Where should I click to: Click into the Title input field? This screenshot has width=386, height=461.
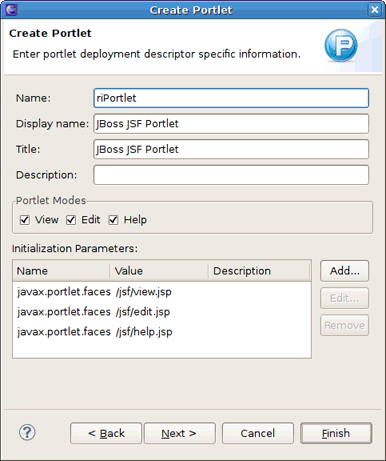click(231, 149)
